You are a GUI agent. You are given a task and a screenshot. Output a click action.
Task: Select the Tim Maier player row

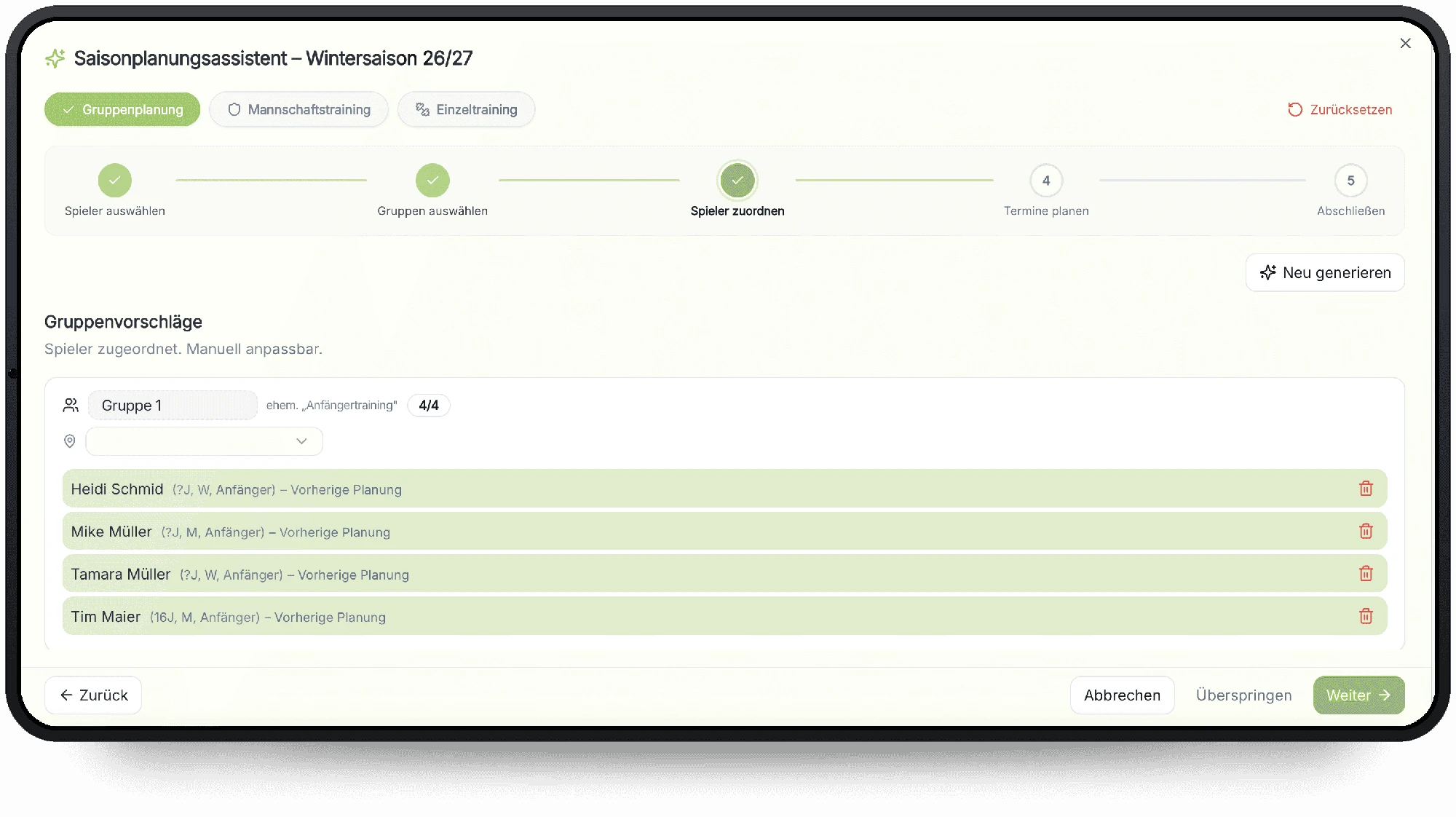click(724, 616)
